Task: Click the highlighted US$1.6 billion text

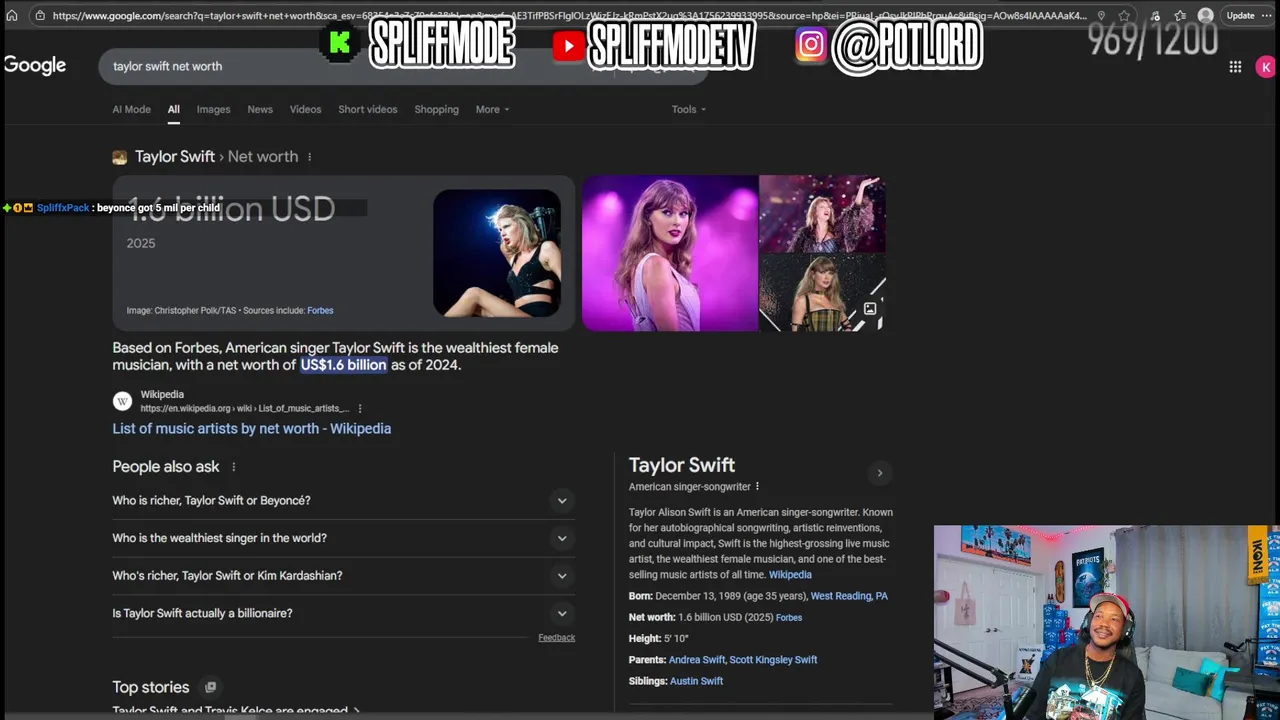Action: click(x=343, y=365)
